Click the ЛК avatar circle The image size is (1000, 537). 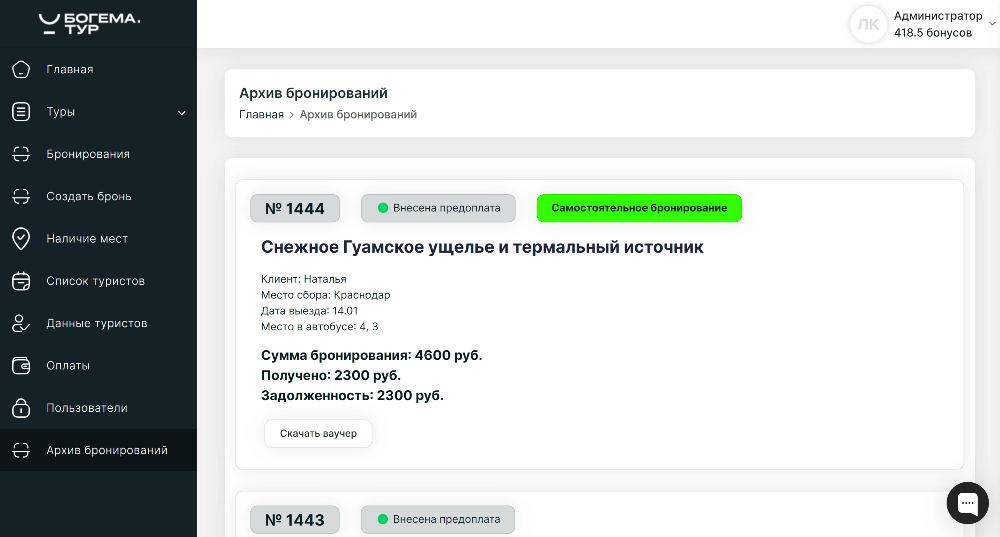tap(868, 24)
